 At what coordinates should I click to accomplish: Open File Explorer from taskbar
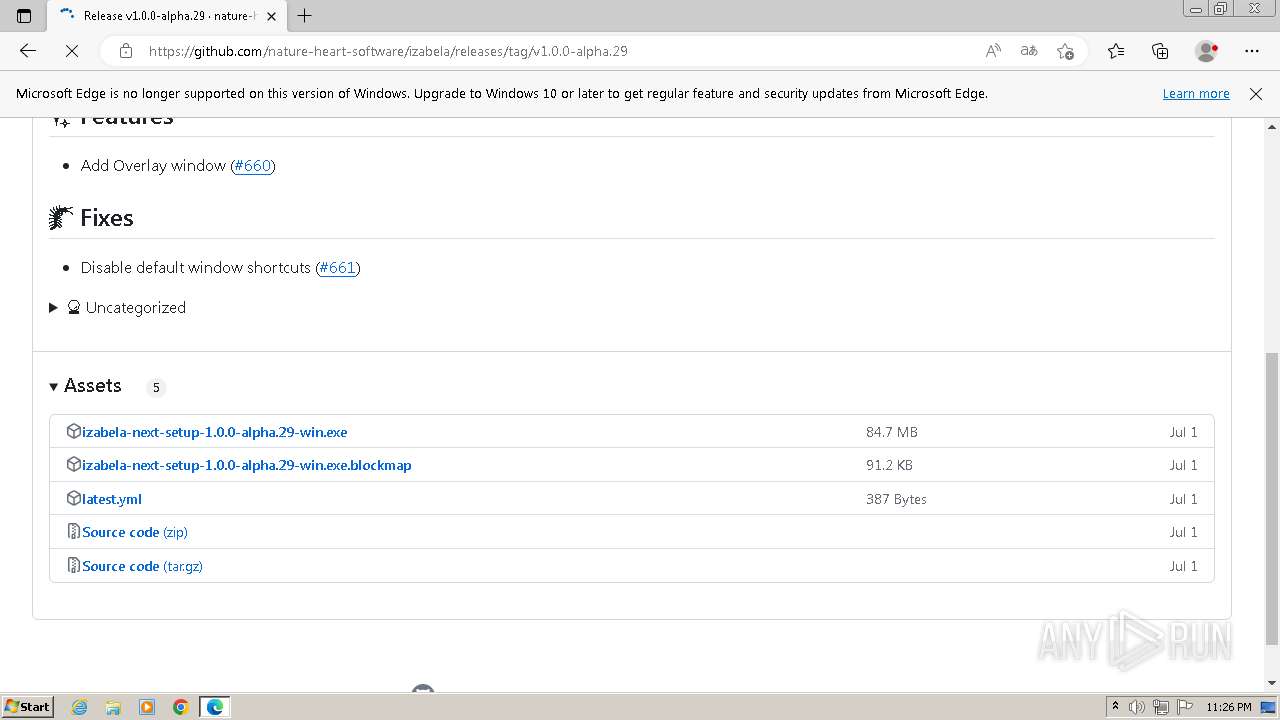tap(113, 707)
